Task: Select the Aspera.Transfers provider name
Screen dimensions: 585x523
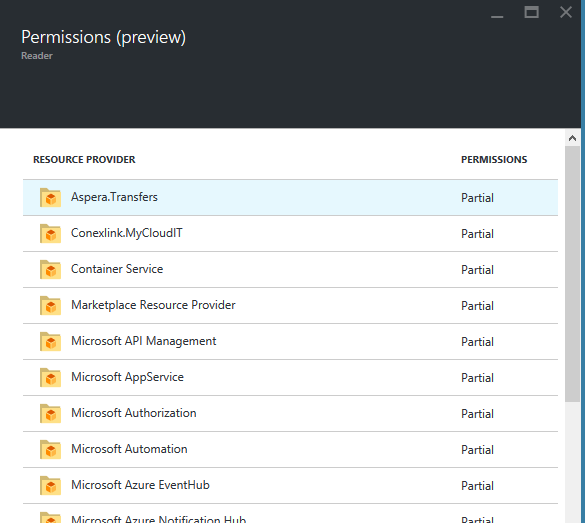Action: coord(114,197)
